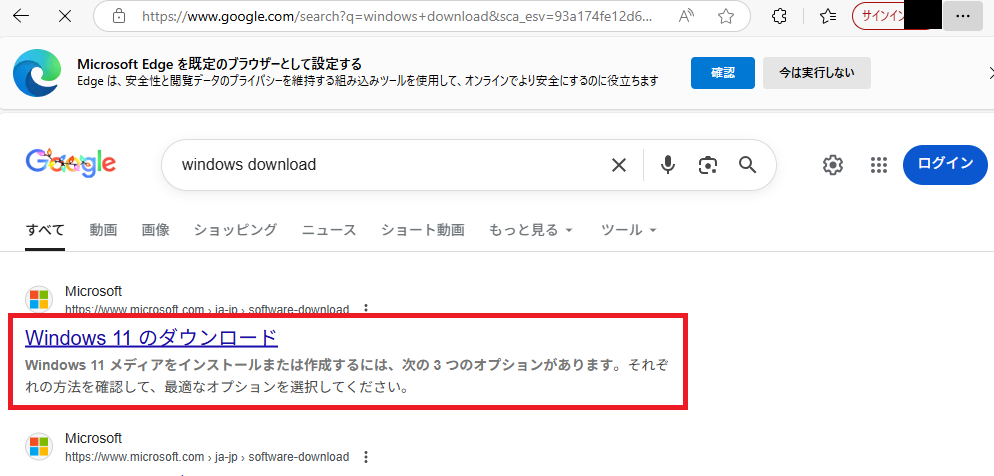This screenshot has width=994, height=476.
Task: Switch to the 画像 tab
Action: [x=155, y=230]
